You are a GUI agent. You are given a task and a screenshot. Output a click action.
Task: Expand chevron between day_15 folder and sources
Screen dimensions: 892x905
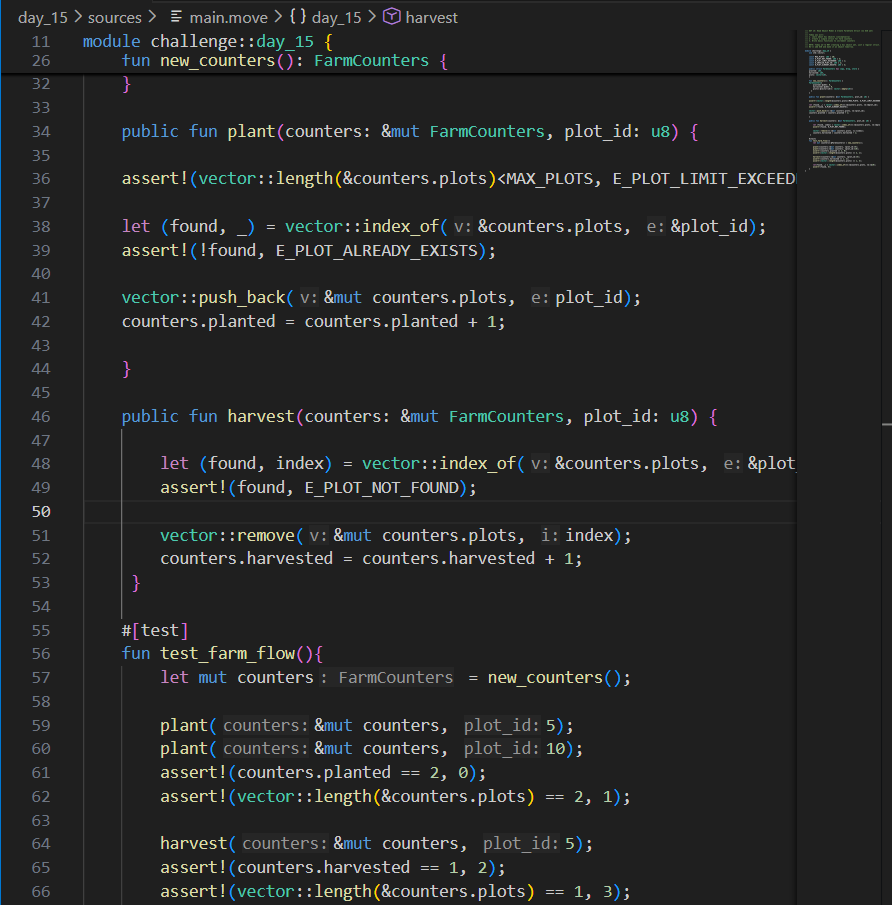(78, 17)
